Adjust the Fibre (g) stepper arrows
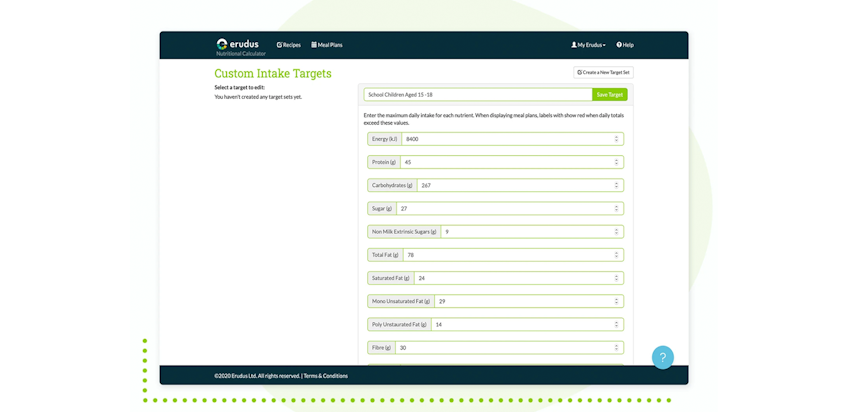Screen dimensions: 858x412 (x=616, y=347)
